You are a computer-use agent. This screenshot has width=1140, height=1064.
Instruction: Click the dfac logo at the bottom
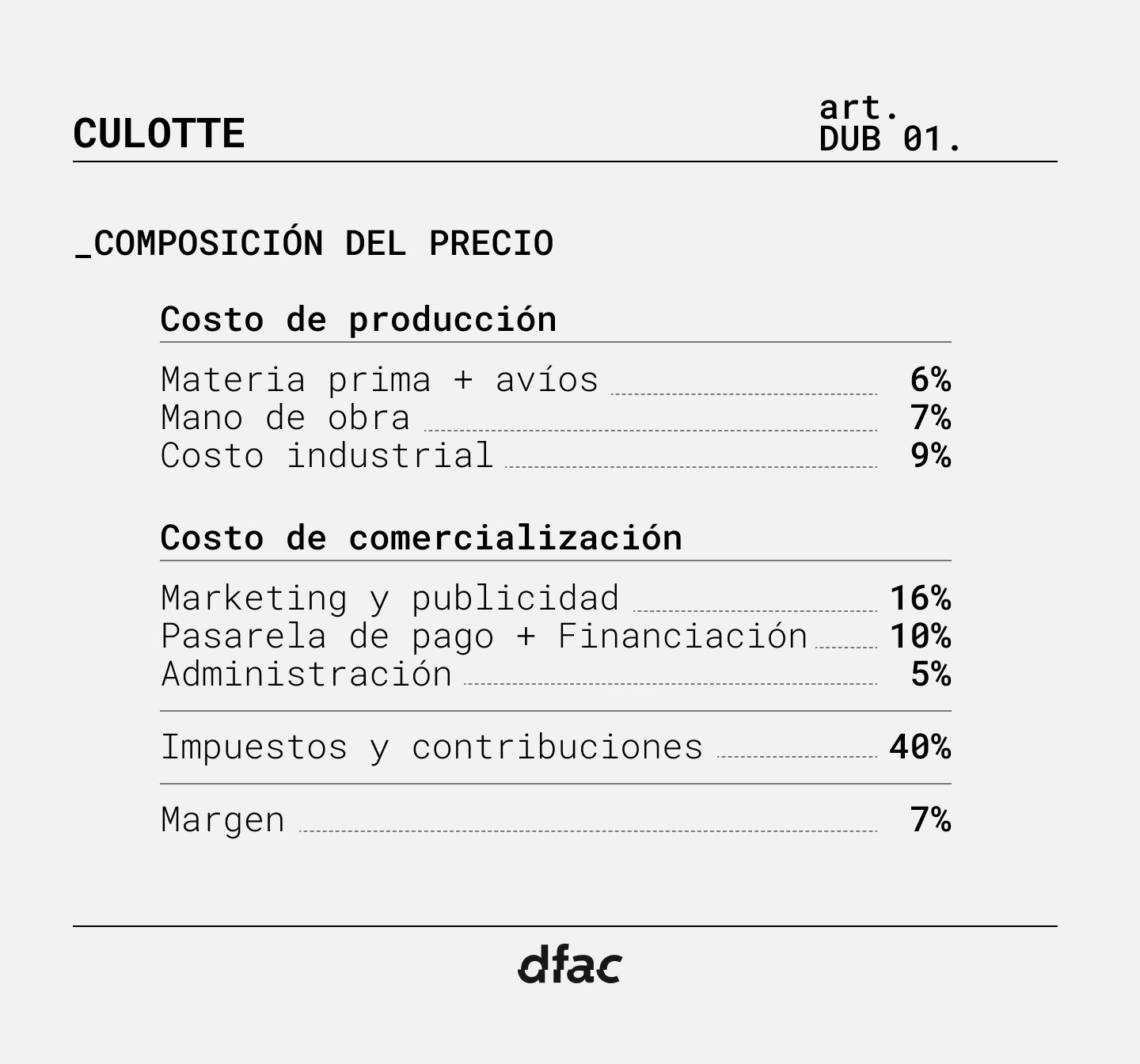click(x=570, y=965)
